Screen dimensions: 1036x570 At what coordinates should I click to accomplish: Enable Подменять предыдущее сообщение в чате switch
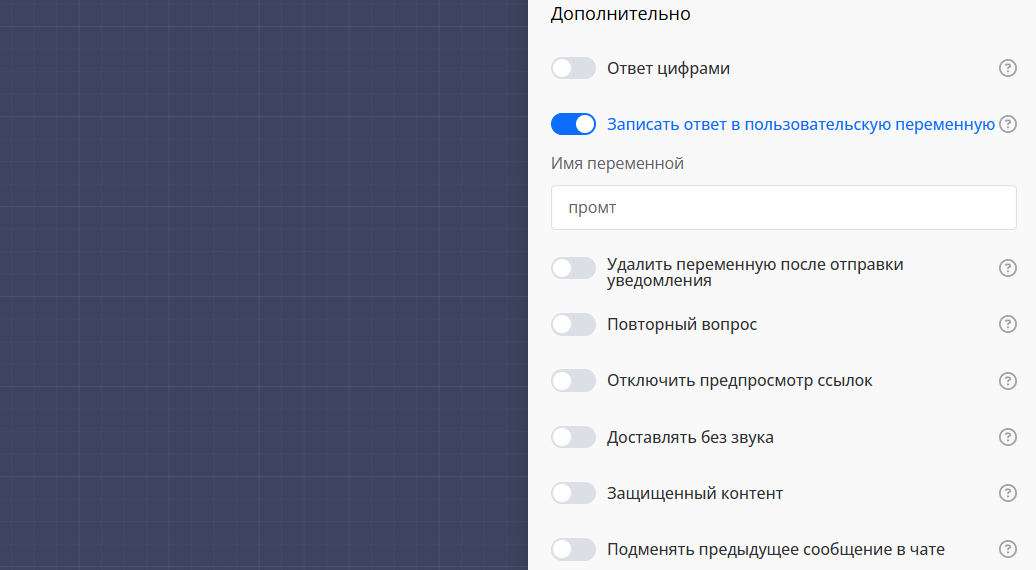[573, 549]
